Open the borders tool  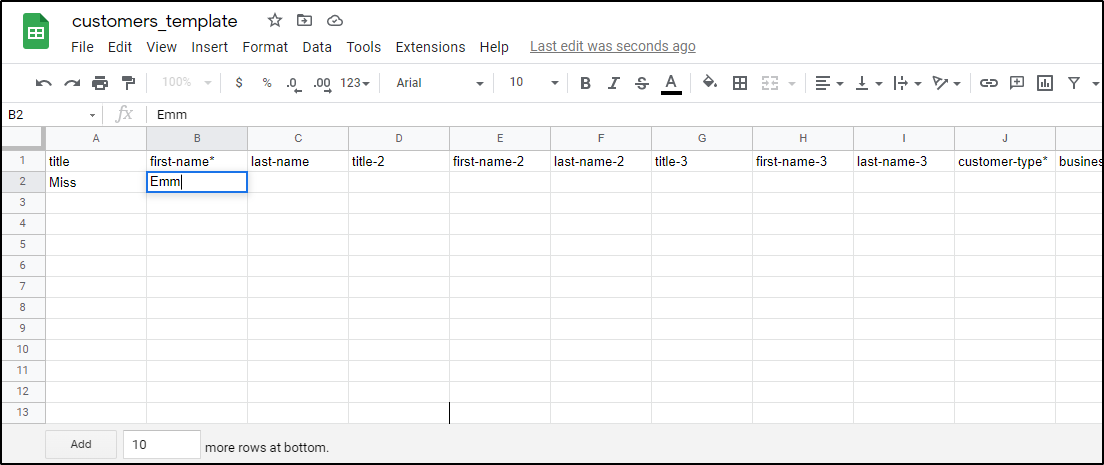coord(739,83)
